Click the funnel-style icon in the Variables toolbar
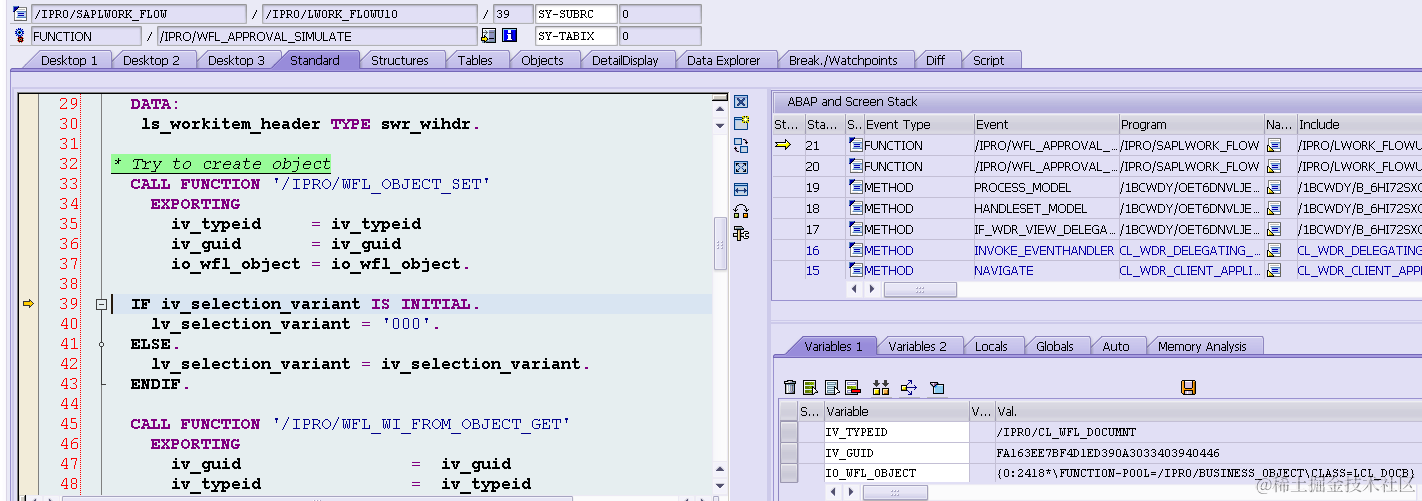Viewport: 1422px width, 501px height. coord(937,387)
